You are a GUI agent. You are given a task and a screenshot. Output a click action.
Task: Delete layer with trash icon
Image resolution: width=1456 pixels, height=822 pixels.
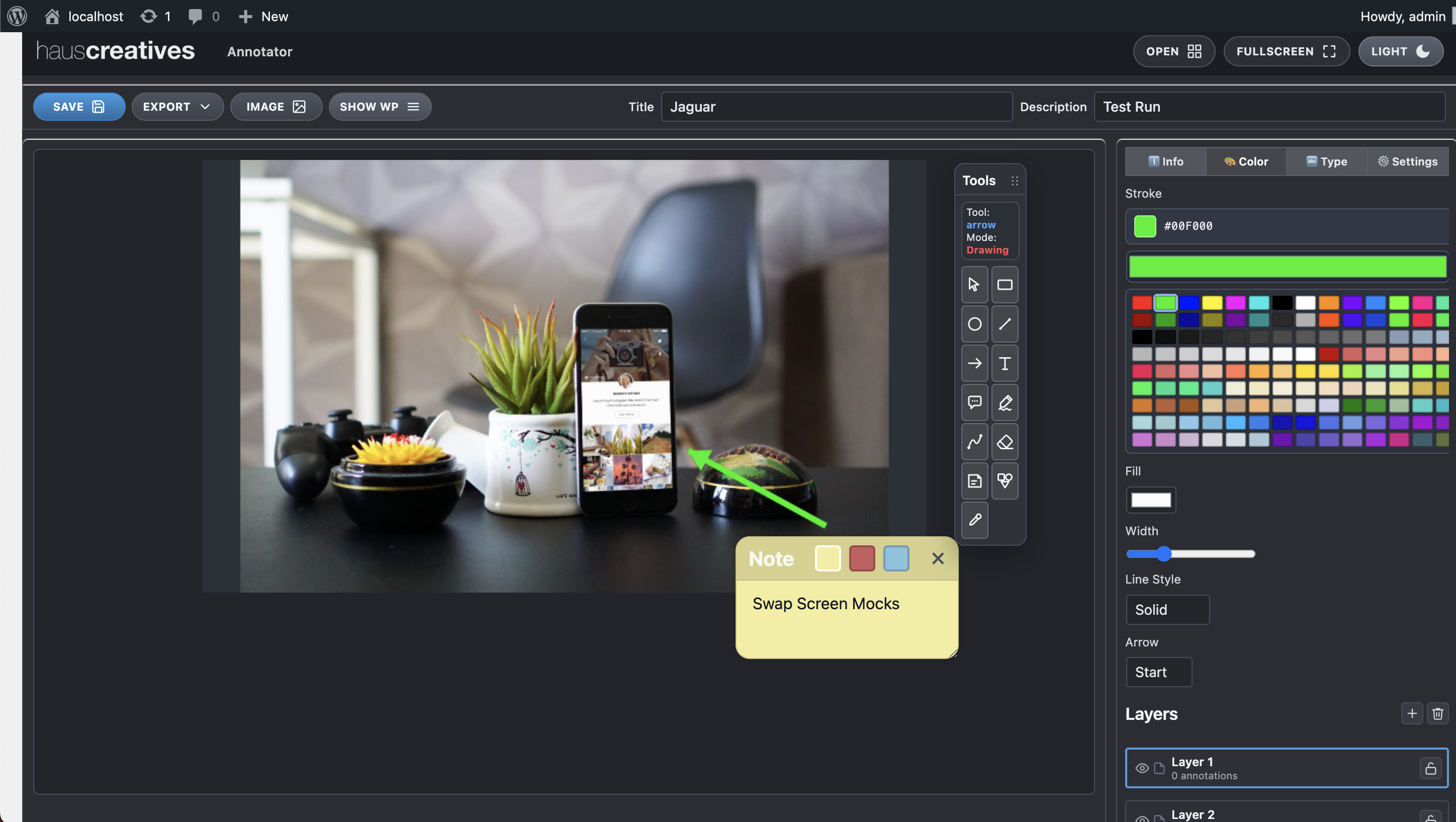tap(1437, 713)
